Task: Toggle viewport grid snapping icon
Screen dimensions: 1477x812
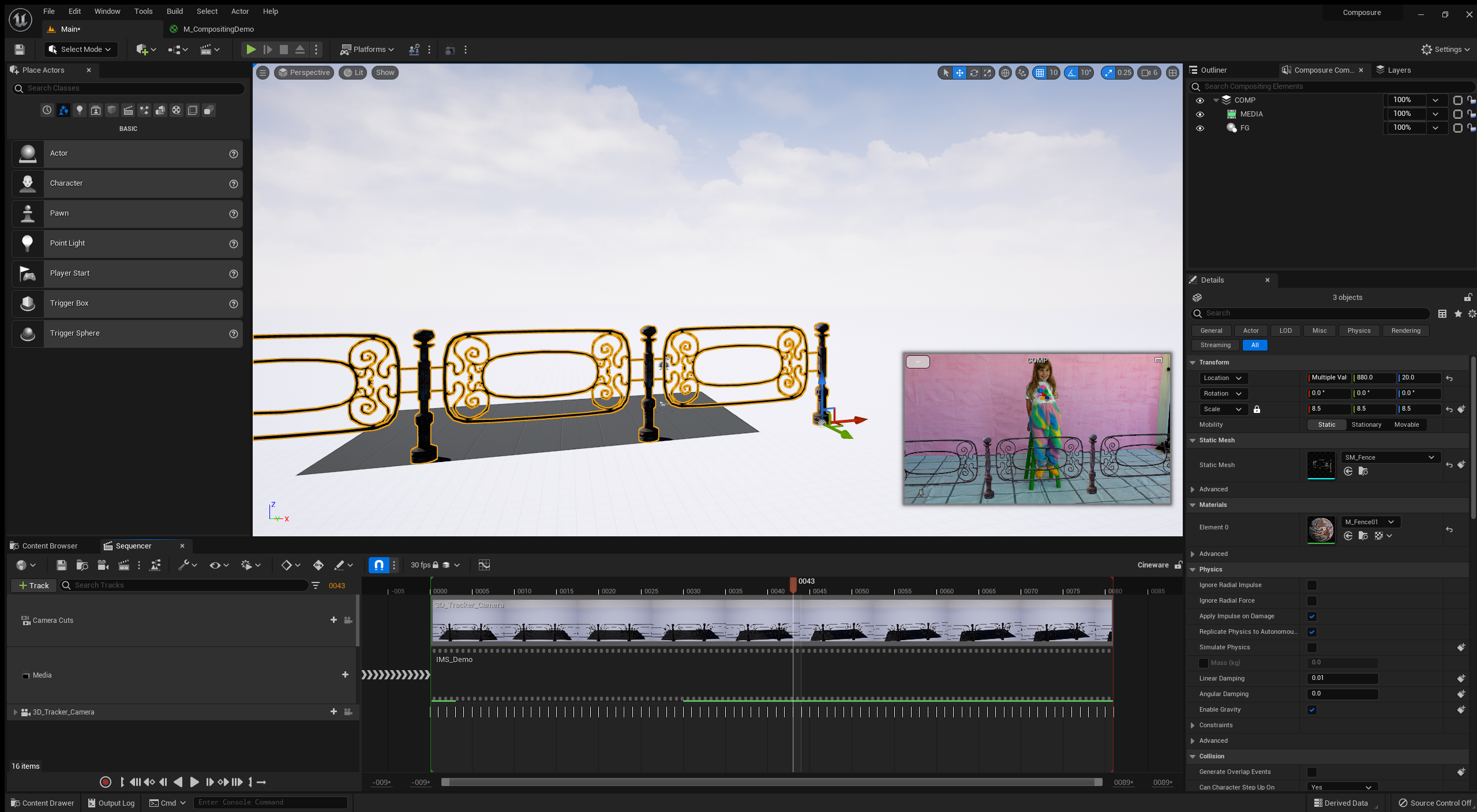Action: [x=1040, y=73]
